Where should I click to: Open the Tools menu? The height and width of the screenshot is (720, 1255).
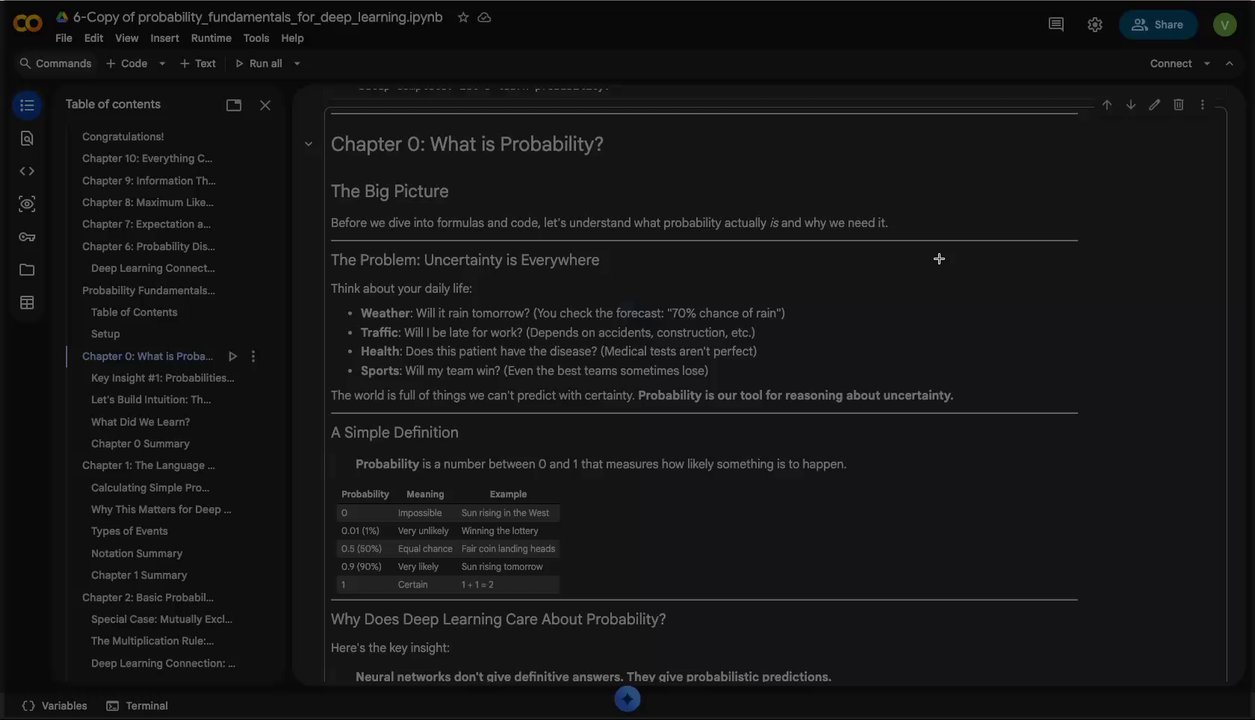(256, 38)
